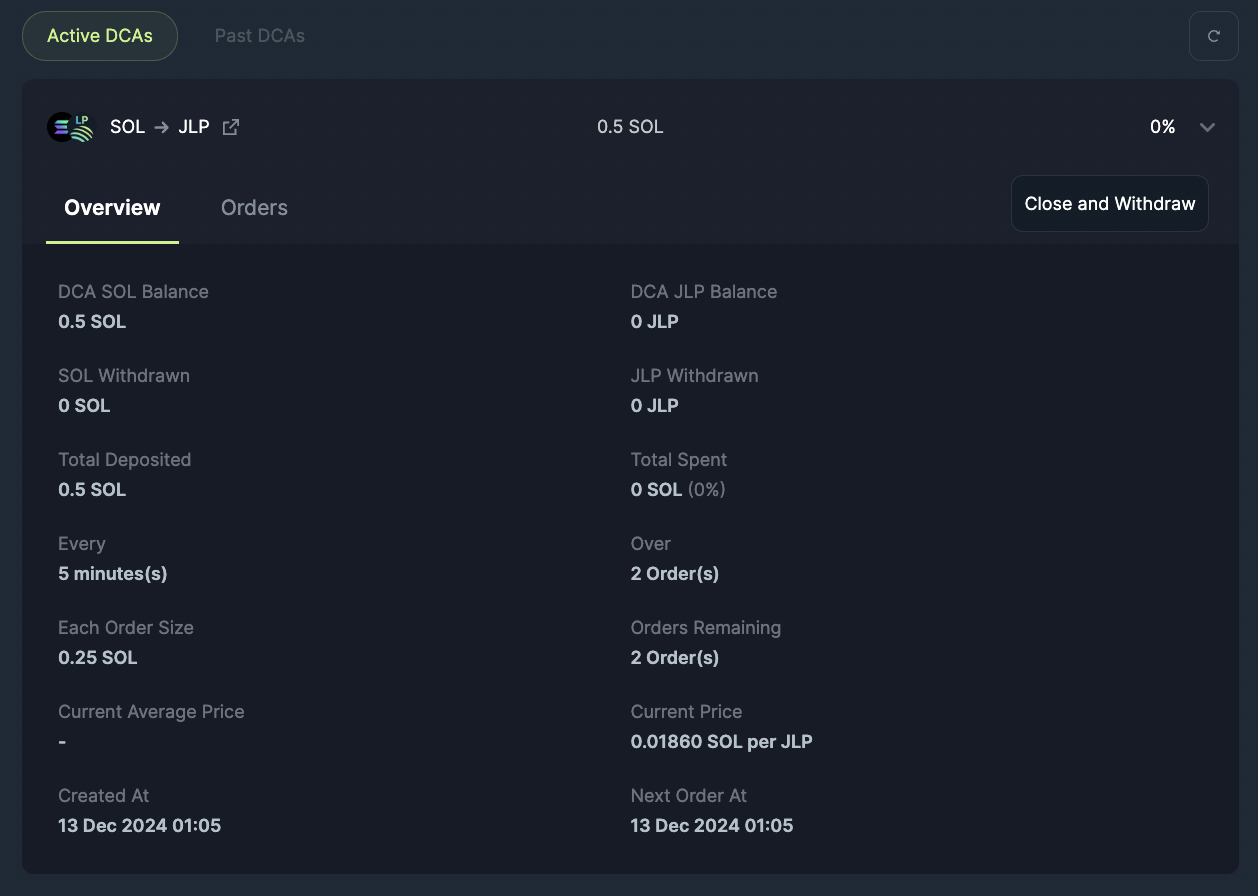Click 2 Order(s) under Over
Viewport: 1258px width, 896px height.
675,574
